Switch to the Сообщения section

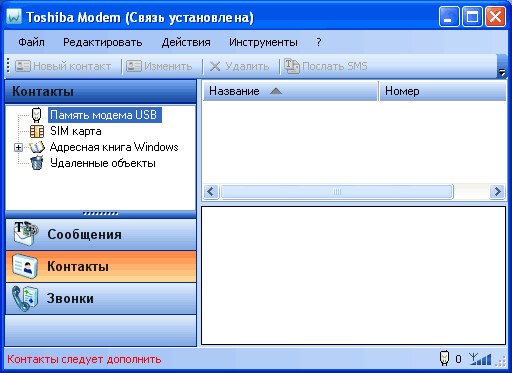(x=101, y=235)
